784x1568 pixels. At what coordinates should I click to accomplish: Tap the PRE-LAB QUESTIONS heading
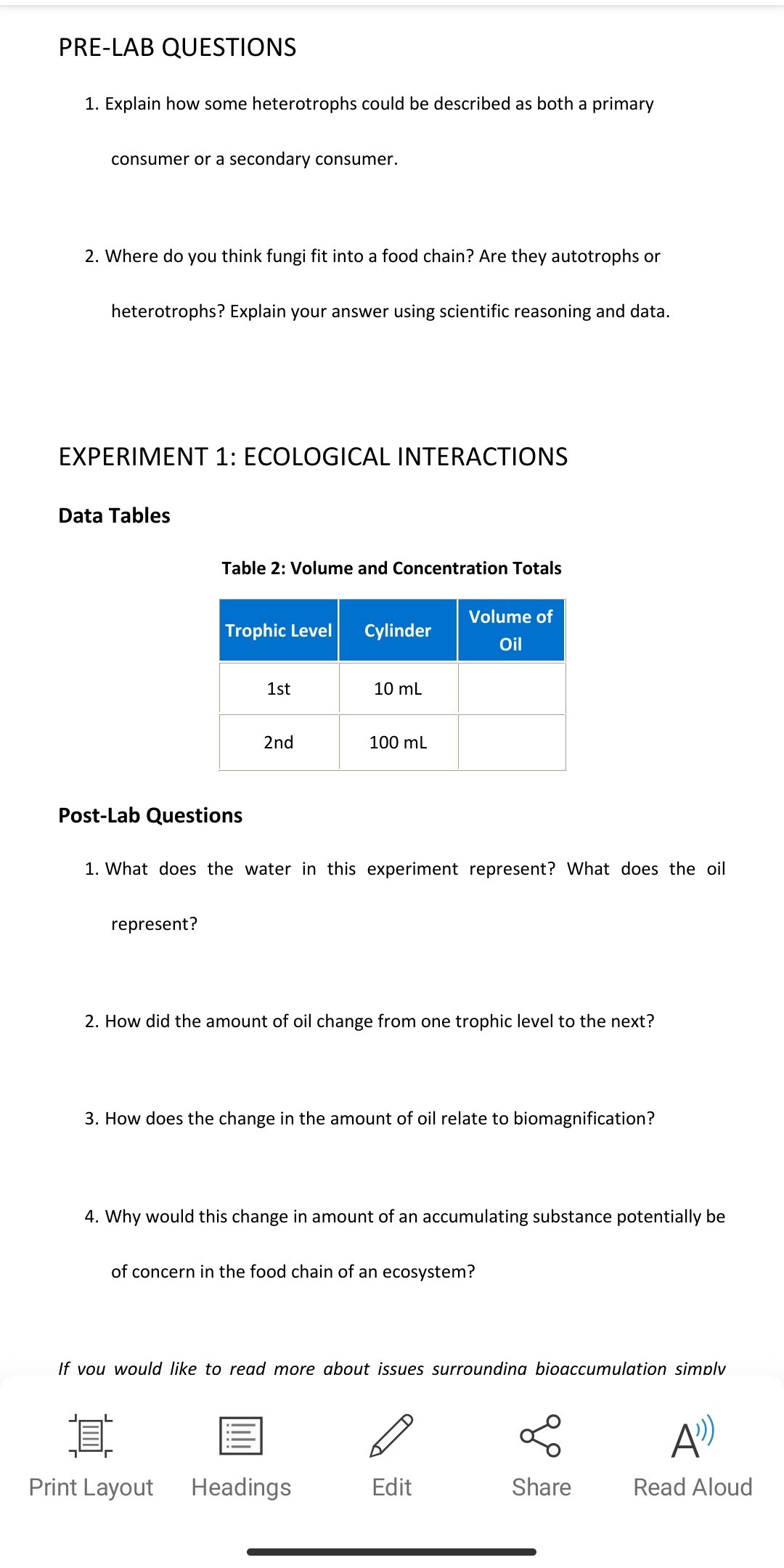coord(177,48)
